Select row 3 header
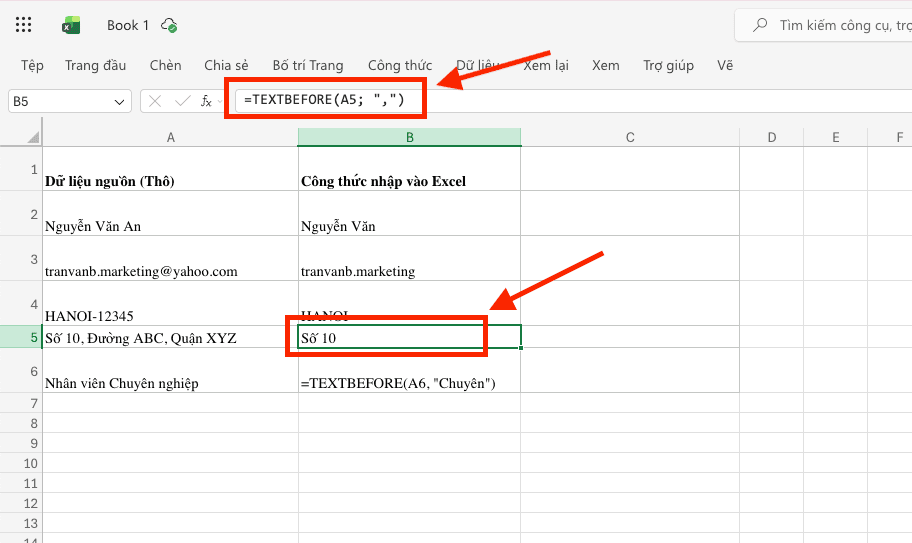 [x=21, y=259]
